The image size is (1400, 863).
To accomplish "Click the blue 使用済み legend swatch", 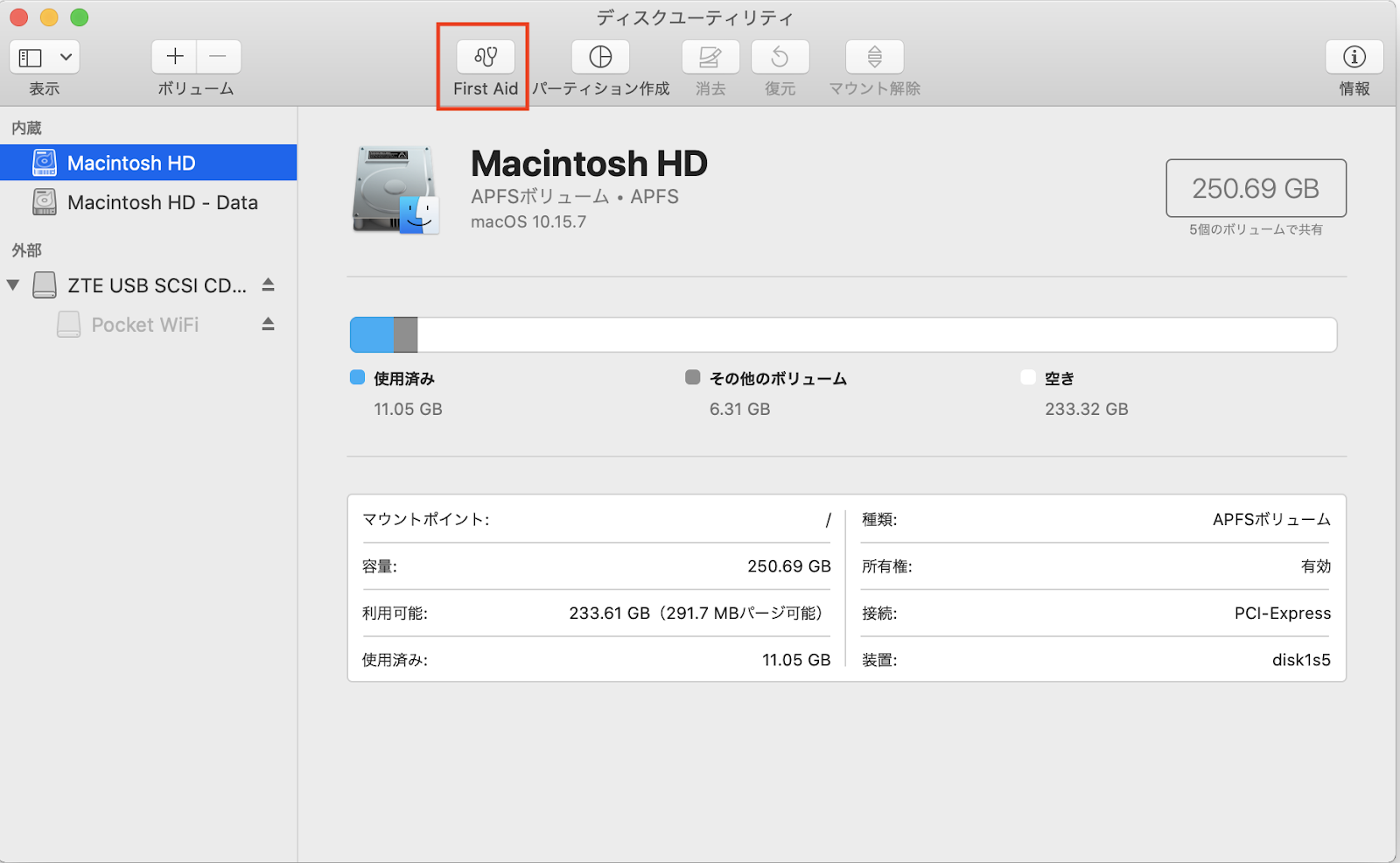I will (x=357, y=377).
